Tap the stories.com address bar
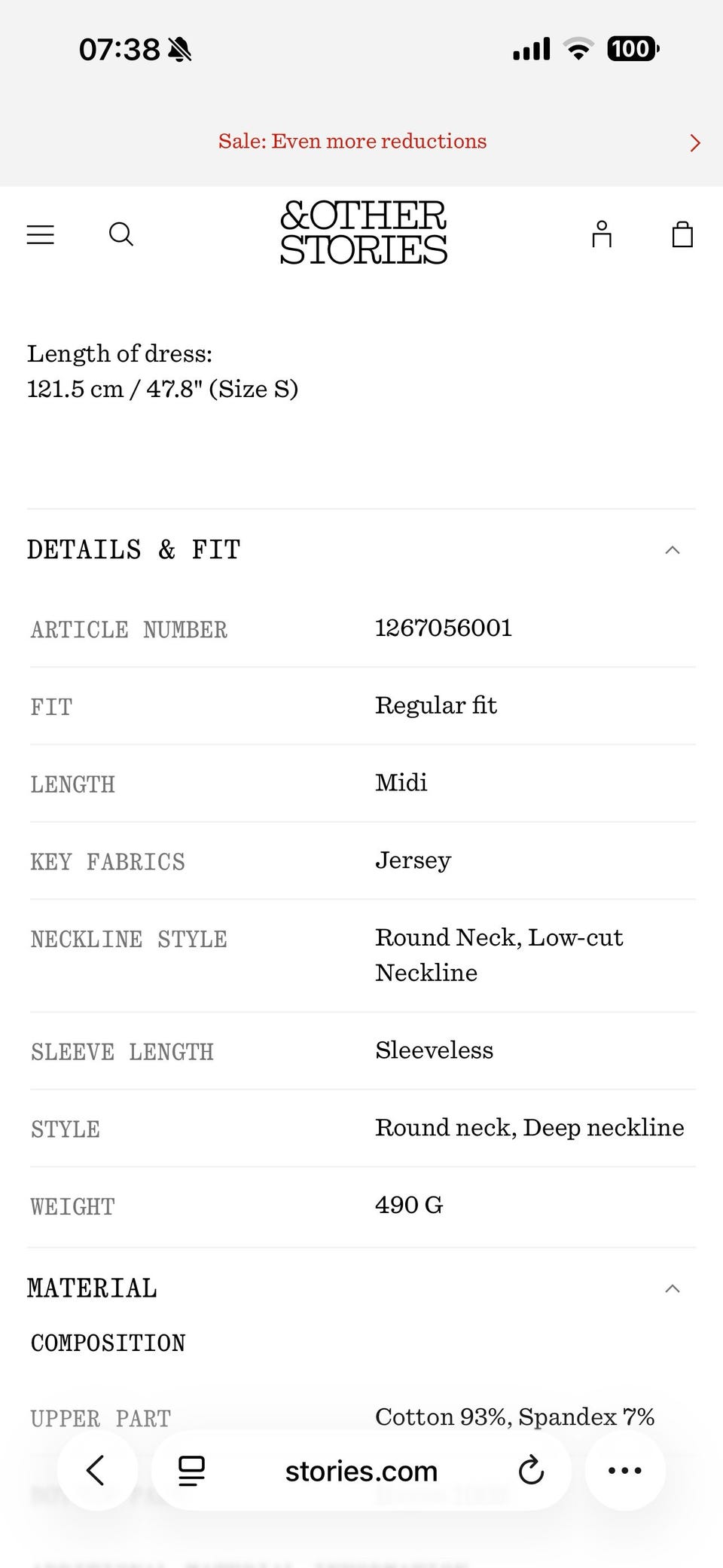Screen dimensions: 723x1568 [x=361, y=1471]
